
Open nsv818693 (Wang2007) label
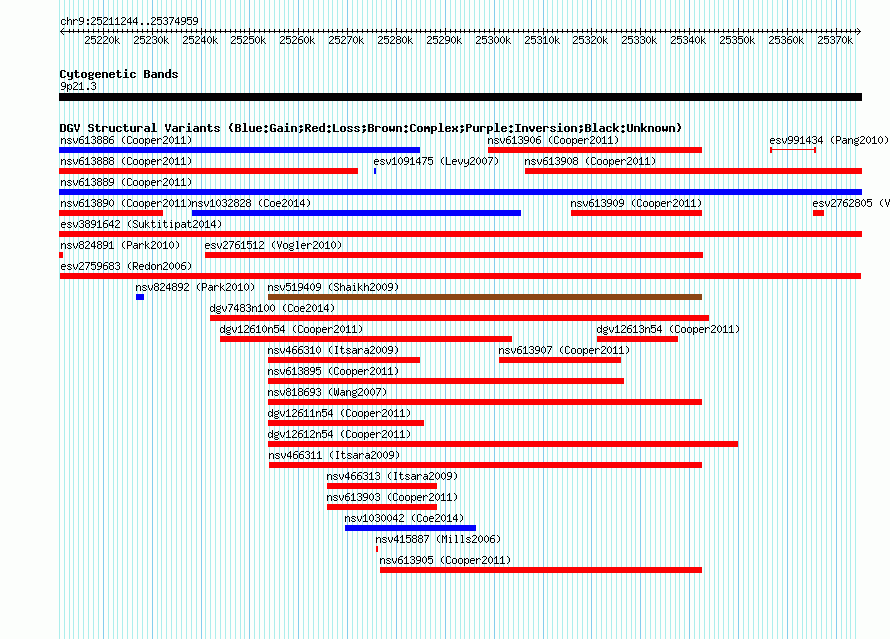327,392
